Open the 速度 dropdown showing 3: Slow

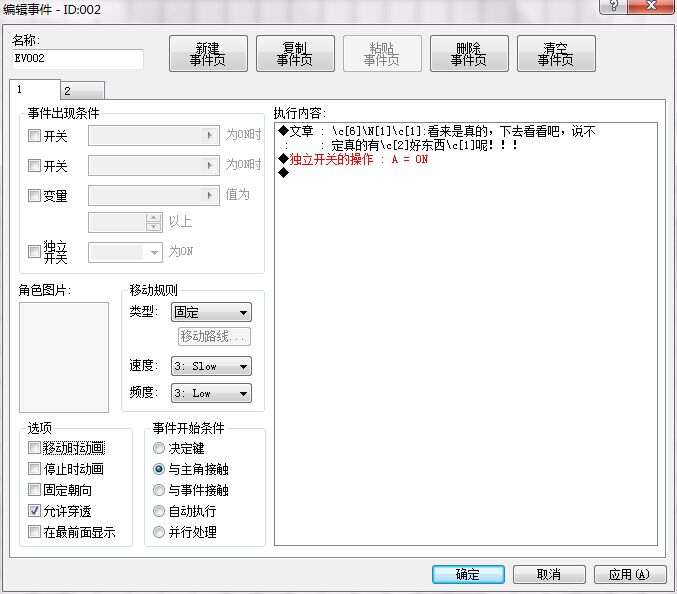click(x=211, y=366)
